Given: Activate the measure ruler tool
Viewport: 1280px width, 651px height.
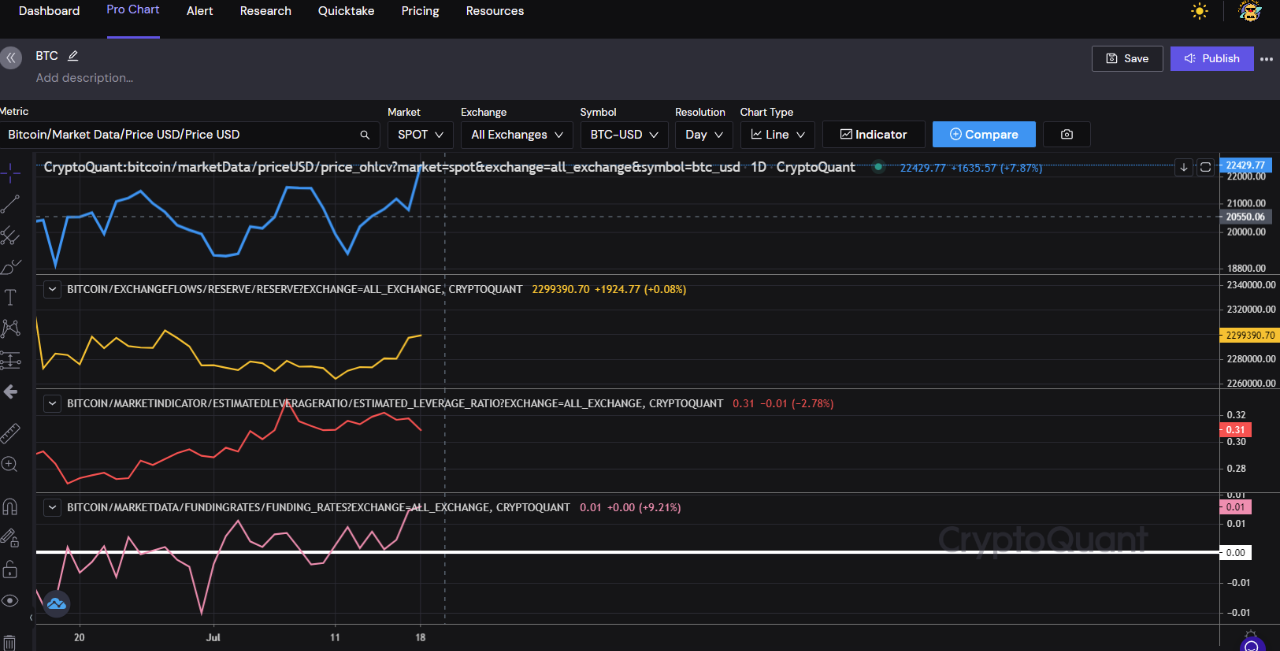Looking at the screenshot, I should click(x=11, y=432).
